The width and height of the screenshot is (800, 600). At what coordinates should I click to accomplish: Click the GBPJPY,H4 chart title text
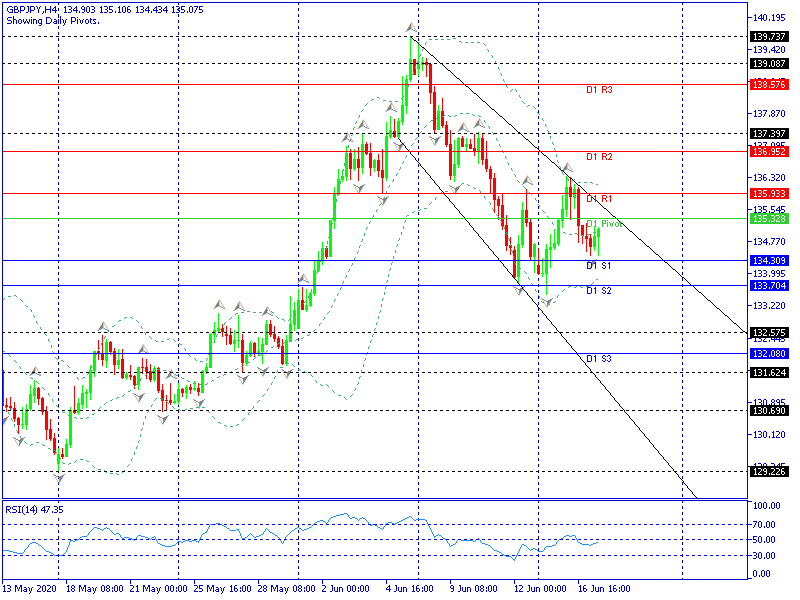[31, 9]
